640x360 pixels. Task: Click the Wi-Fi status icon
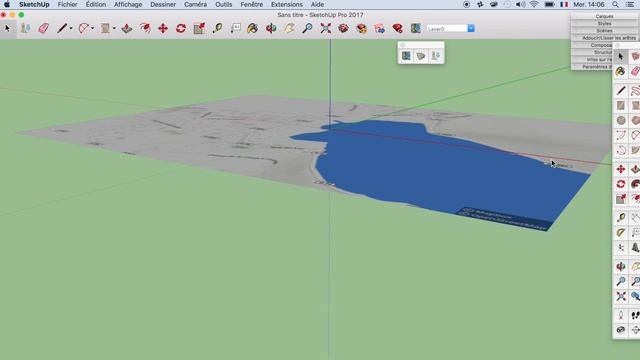coord(534,4)
